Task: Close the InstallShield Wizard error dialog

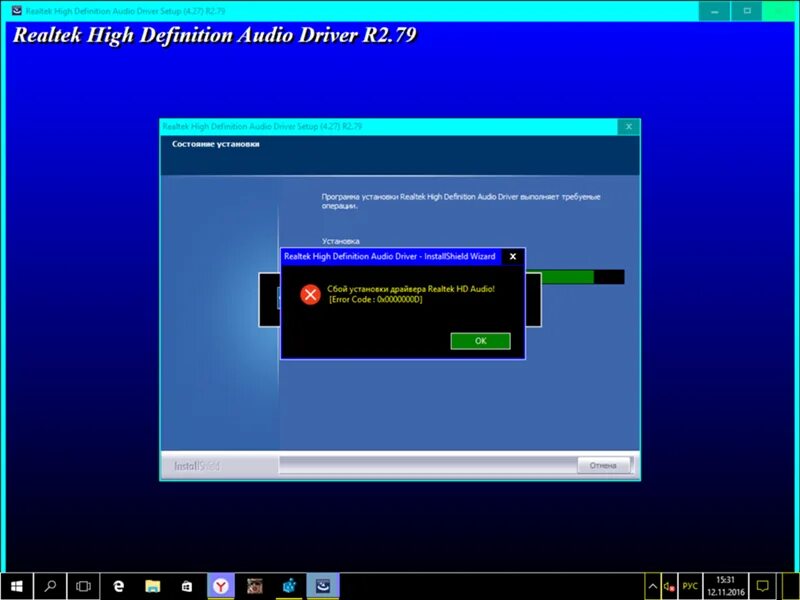Action: [x=513, y=257]
